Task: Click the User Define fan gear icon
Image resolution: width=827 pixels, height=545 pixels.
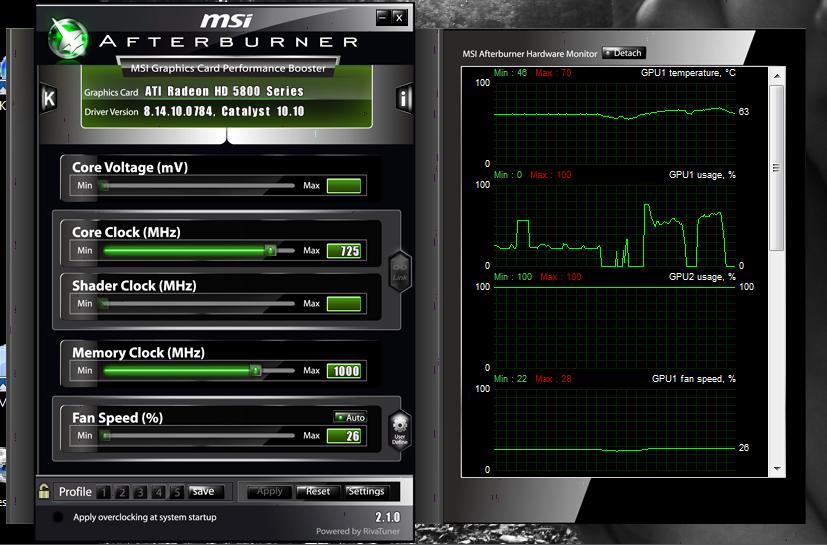Action: 399,429
